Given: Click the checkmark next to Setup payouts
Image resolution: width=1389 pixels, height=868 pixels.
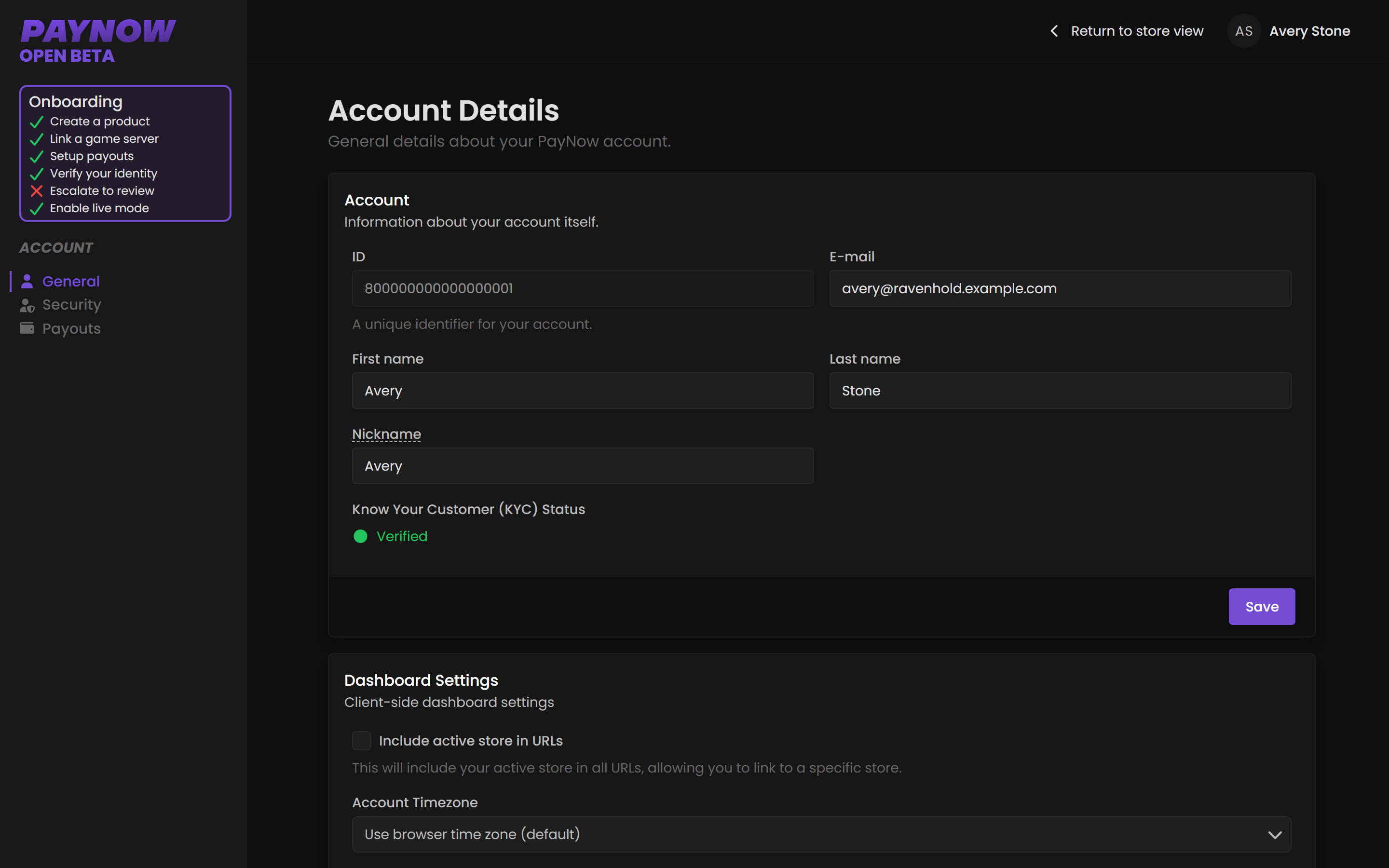Looking at the screenshot, I should pos(37,156).
